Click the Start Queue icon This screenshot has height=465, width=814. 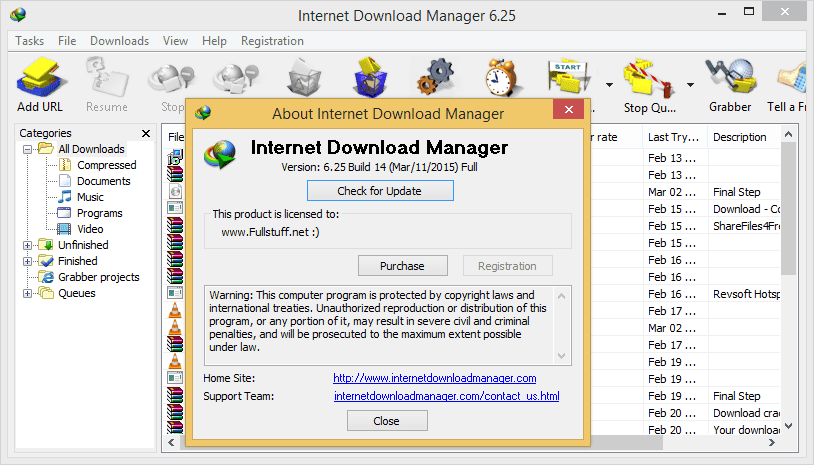(569, 78)
